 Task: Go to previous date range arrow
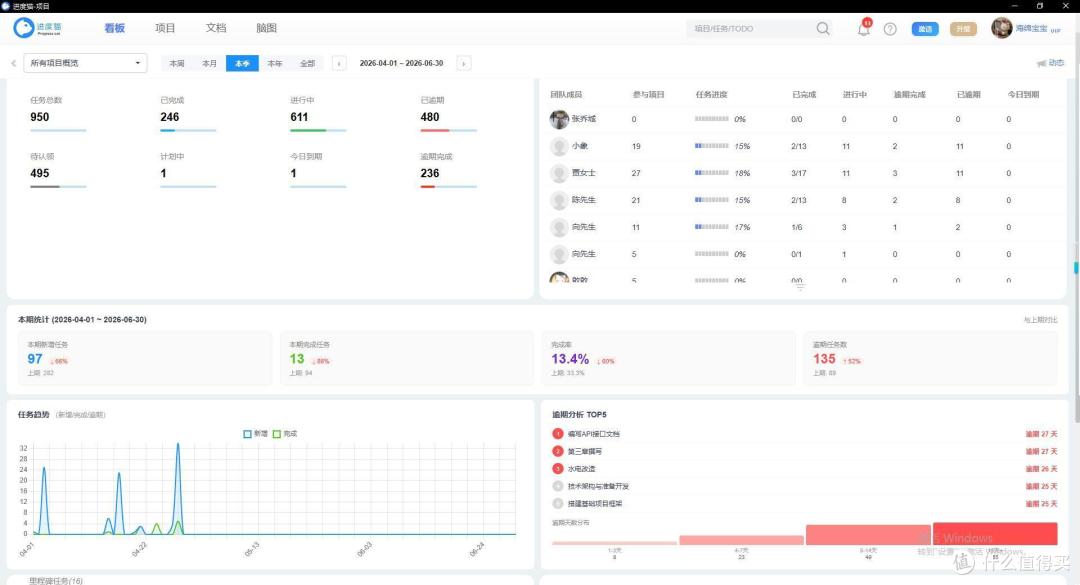339,63
